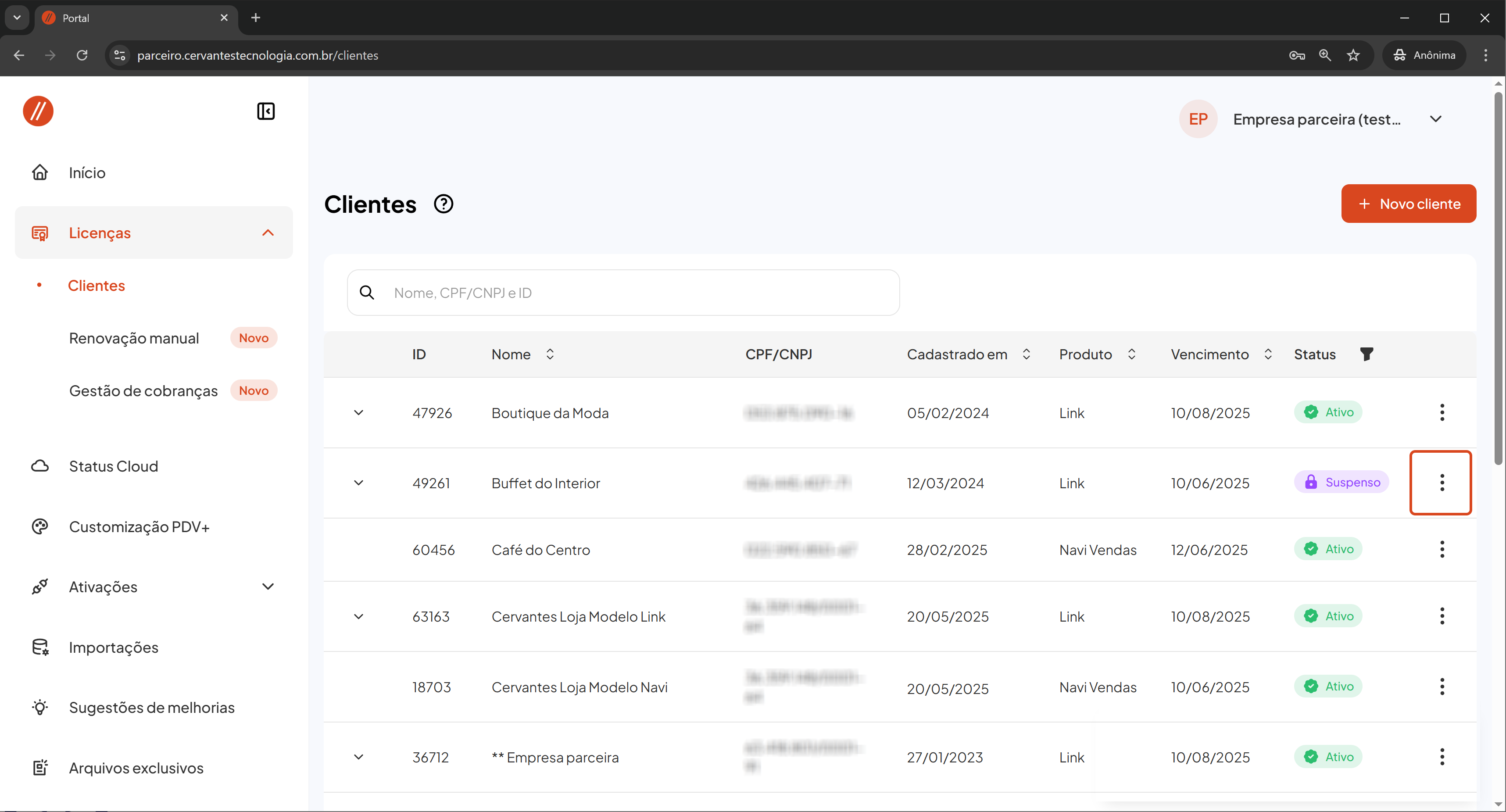Toggle sort on Cadastrado em column
The image size is (1506, 812).
[1026, 354]
